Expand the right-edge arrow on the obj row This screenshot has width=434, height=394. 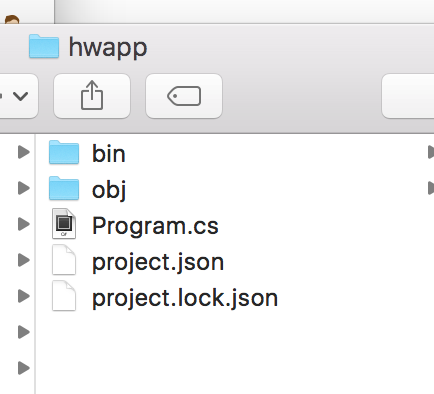coord(431,188)
